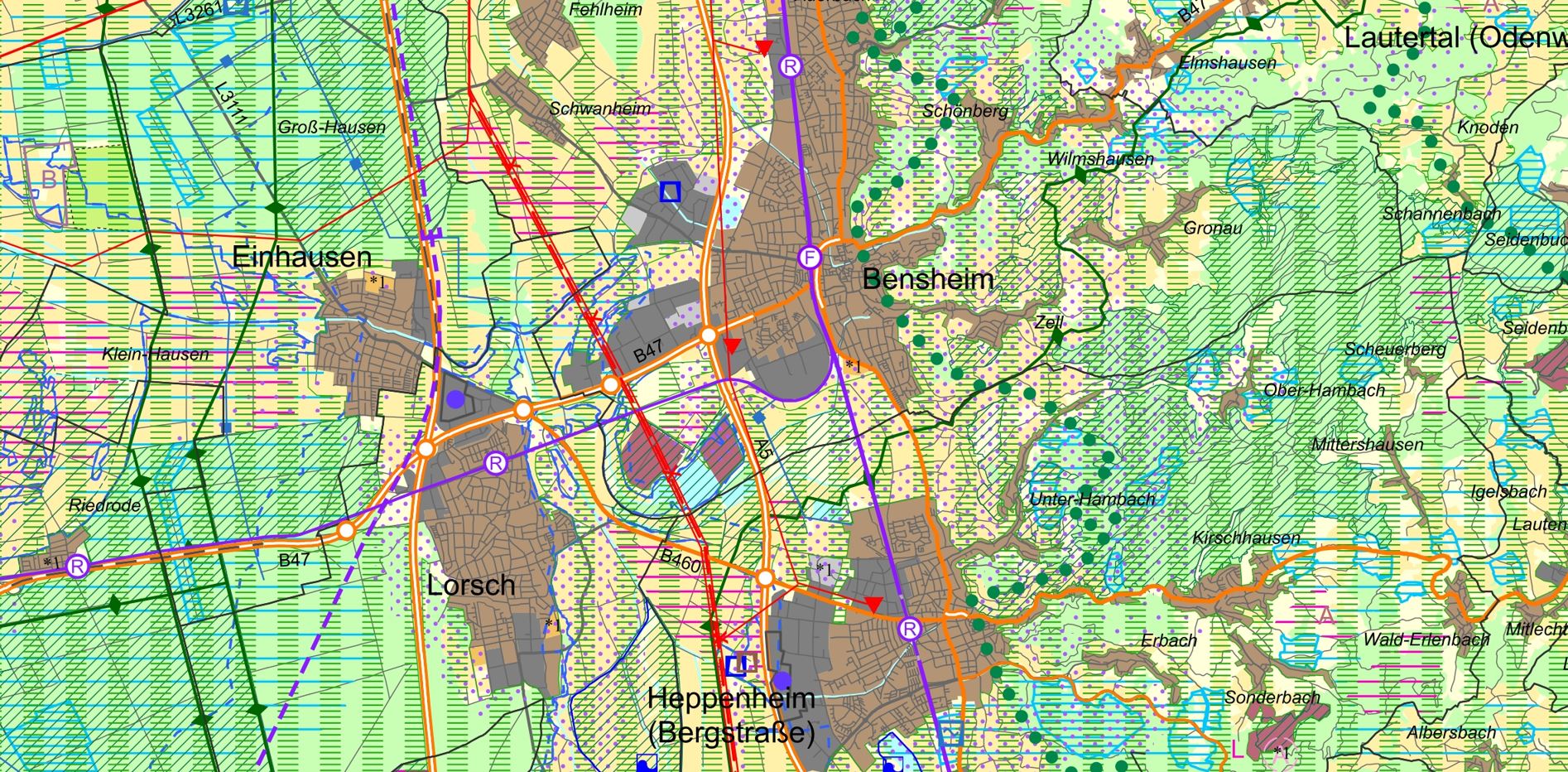This screenshot has width=1568, height=772.
Task: Select the Heppenheim (Bergstraße) label
Action: 732,715
